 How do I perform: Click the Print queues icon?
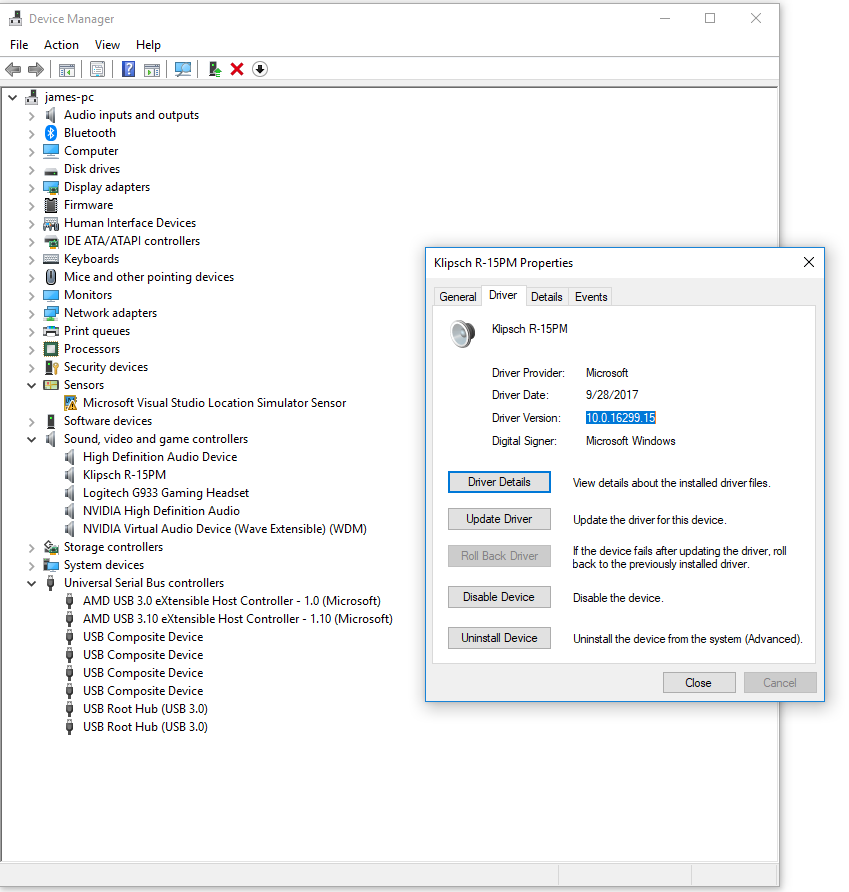(x=51, y=331)
